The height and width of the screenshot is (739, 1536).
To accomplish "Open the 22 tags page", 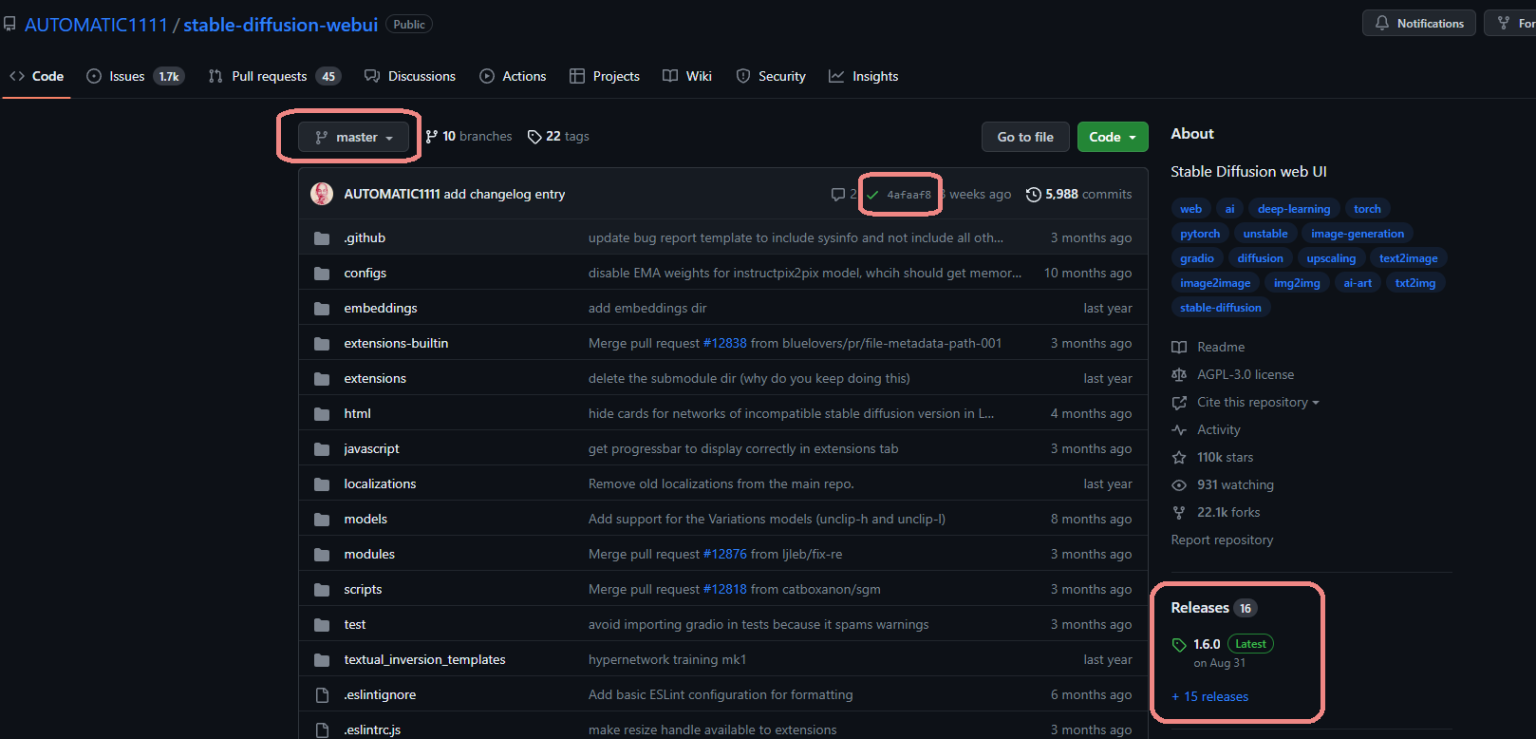I will [558, 137].
